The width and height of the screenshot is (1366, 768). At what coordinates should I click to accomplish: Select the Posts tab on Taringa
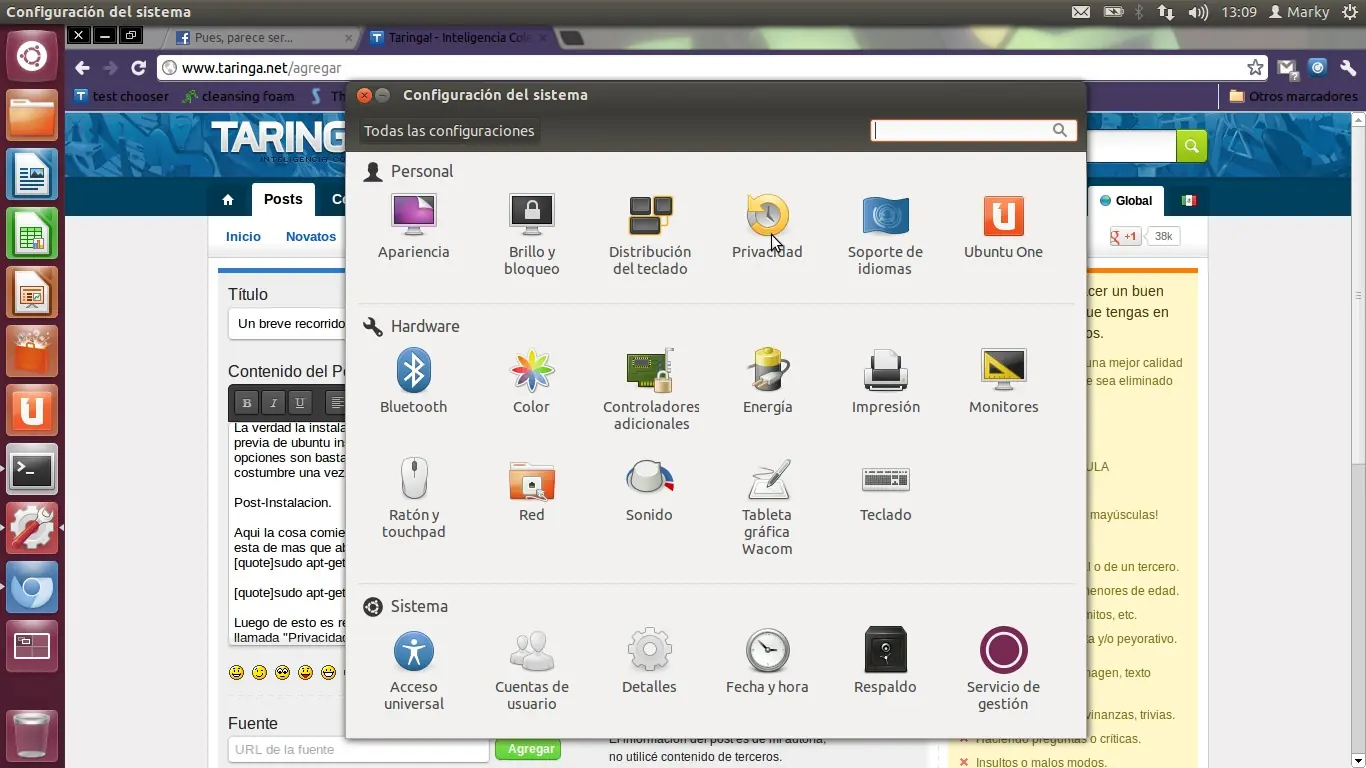tap(282, 199)
